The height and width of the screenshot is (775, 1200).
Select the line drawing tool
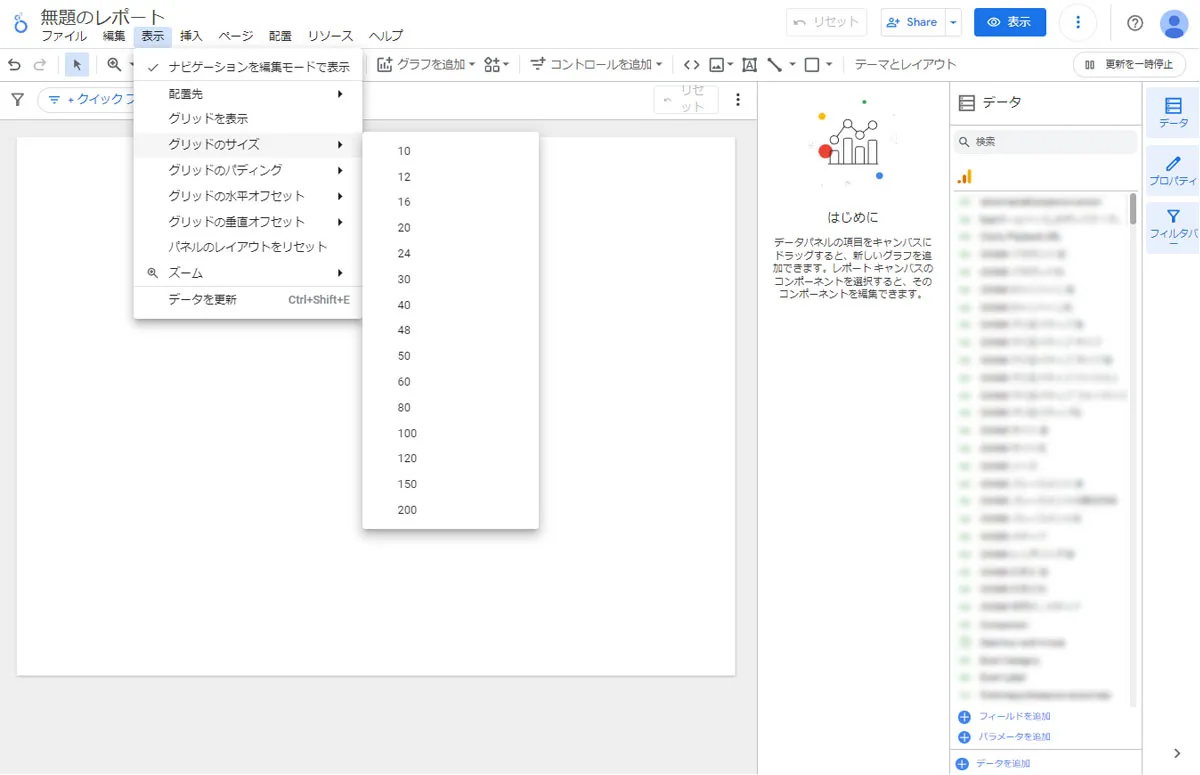(774, 64)
